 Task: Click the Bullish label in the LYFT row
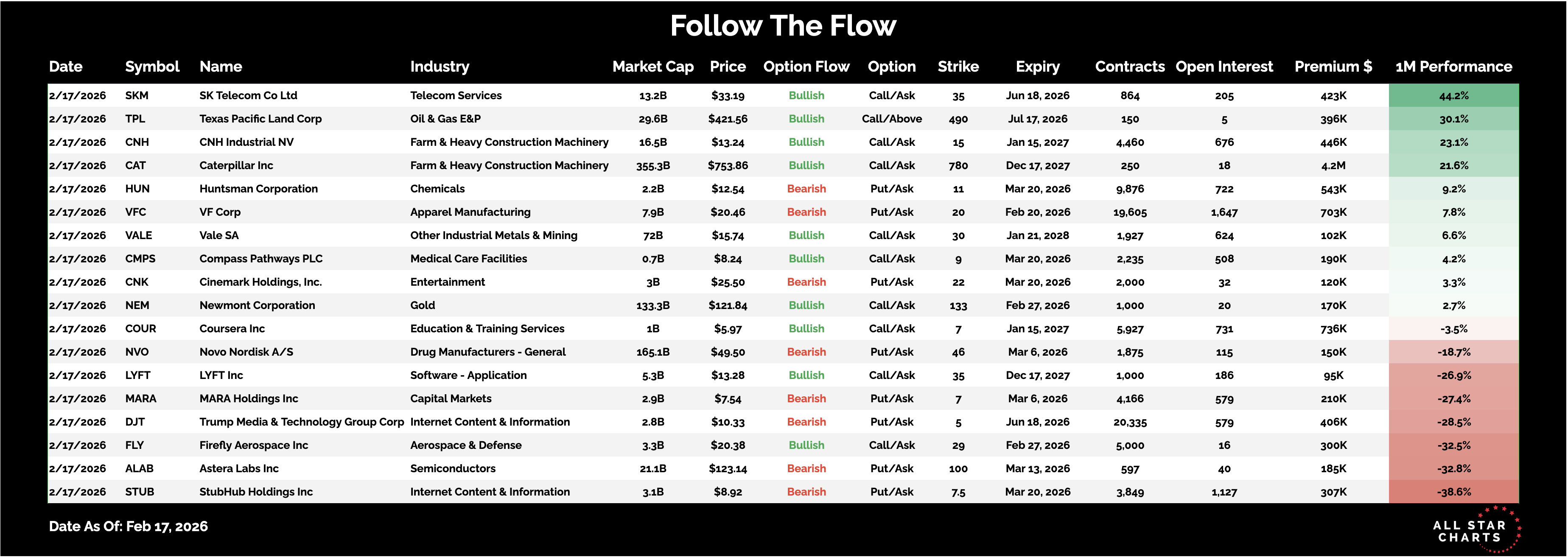tap(806, 375)
